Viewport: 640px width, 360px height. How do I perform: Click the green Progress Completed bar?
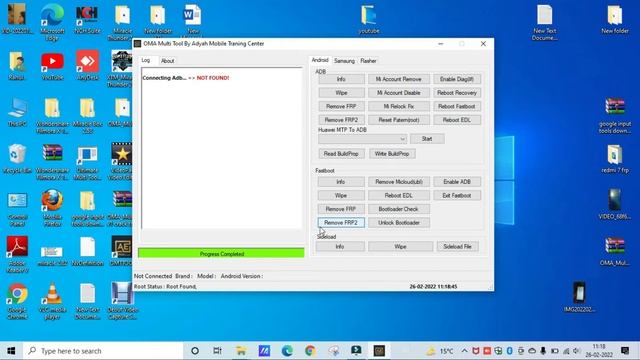[x=221, y=253]
